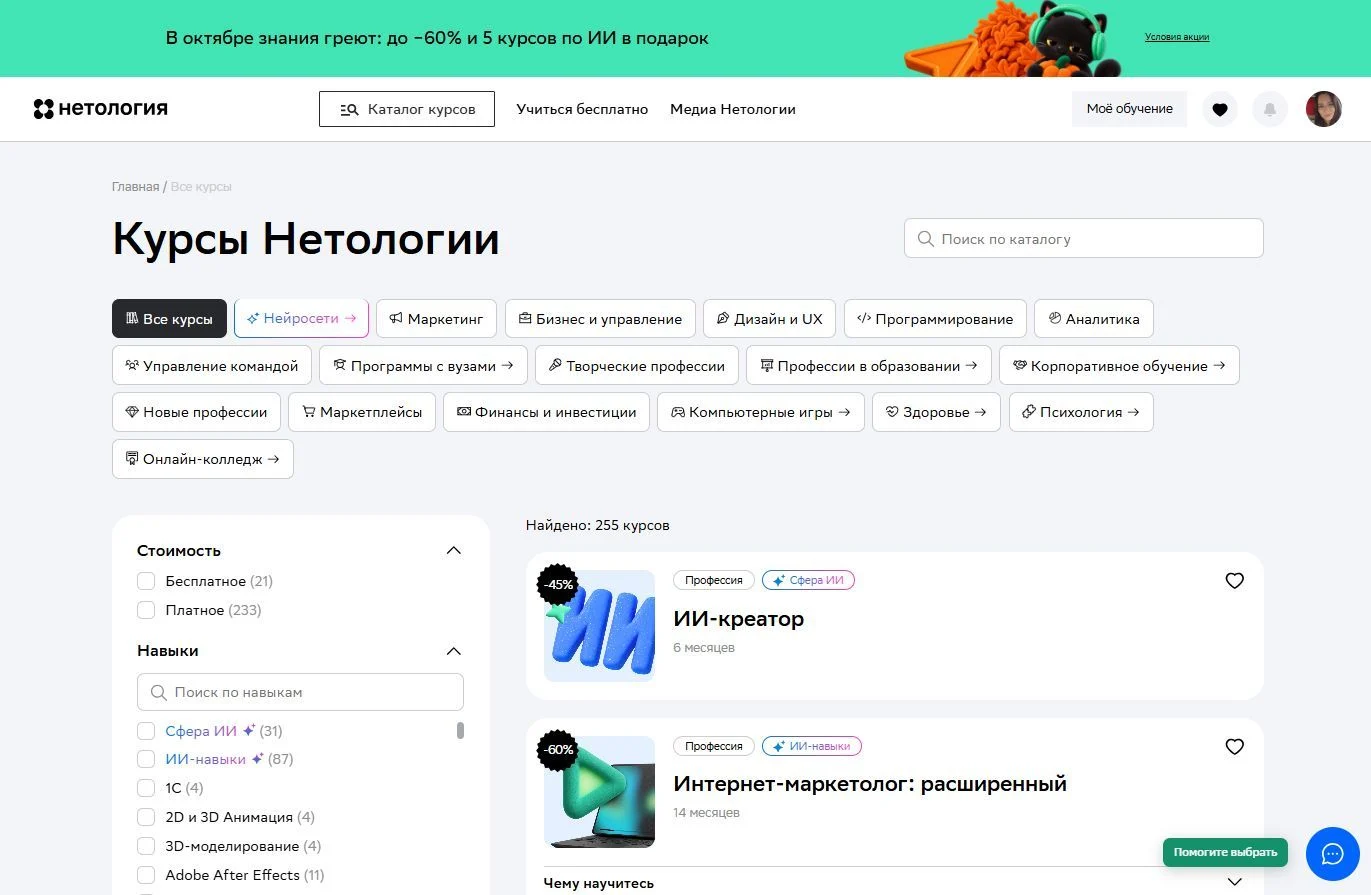This screenshot has height=895, width=1371.
Task: Go to Главная in the breadcrumb
Action: click(x=135, y=187)
